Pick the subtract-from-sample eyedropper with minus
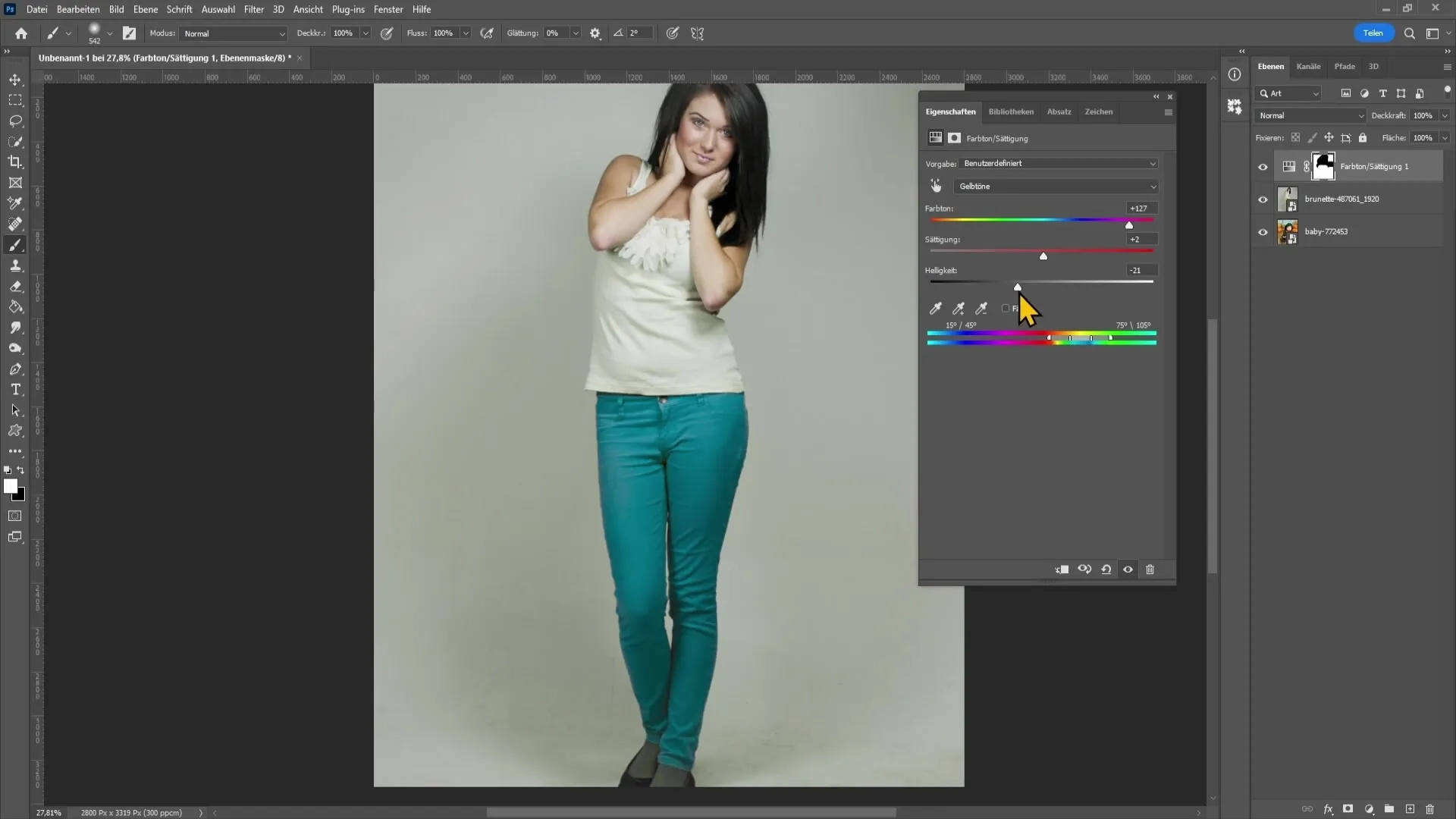Image resolution: width=1456 pixels, height=819 pixels. tap(981, 309)
